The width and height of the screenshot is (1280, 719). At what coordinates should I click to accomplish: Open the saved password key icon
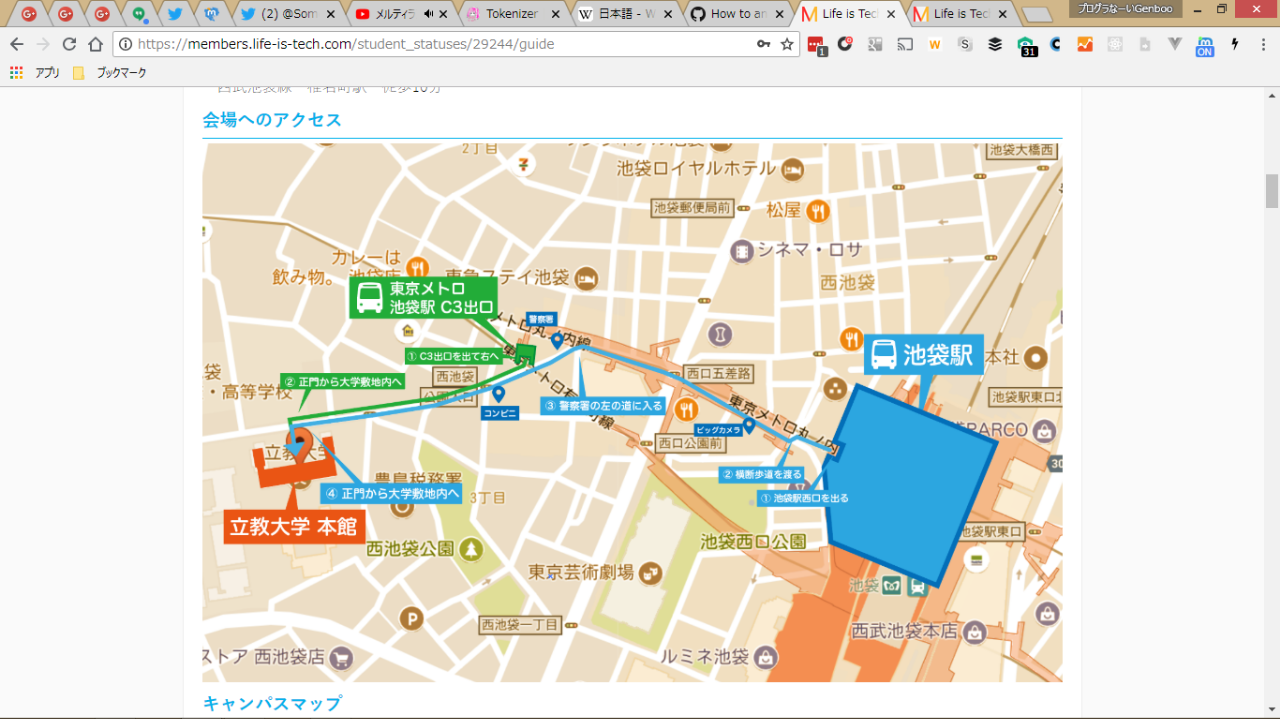point(763,44)
